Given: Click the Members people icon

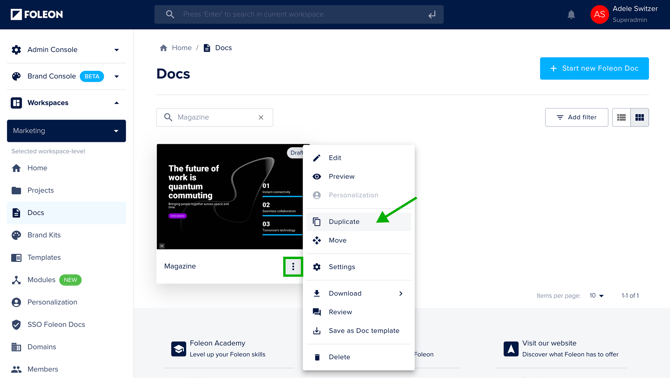Looking at the screenshot, I should (x=16, y=369).
